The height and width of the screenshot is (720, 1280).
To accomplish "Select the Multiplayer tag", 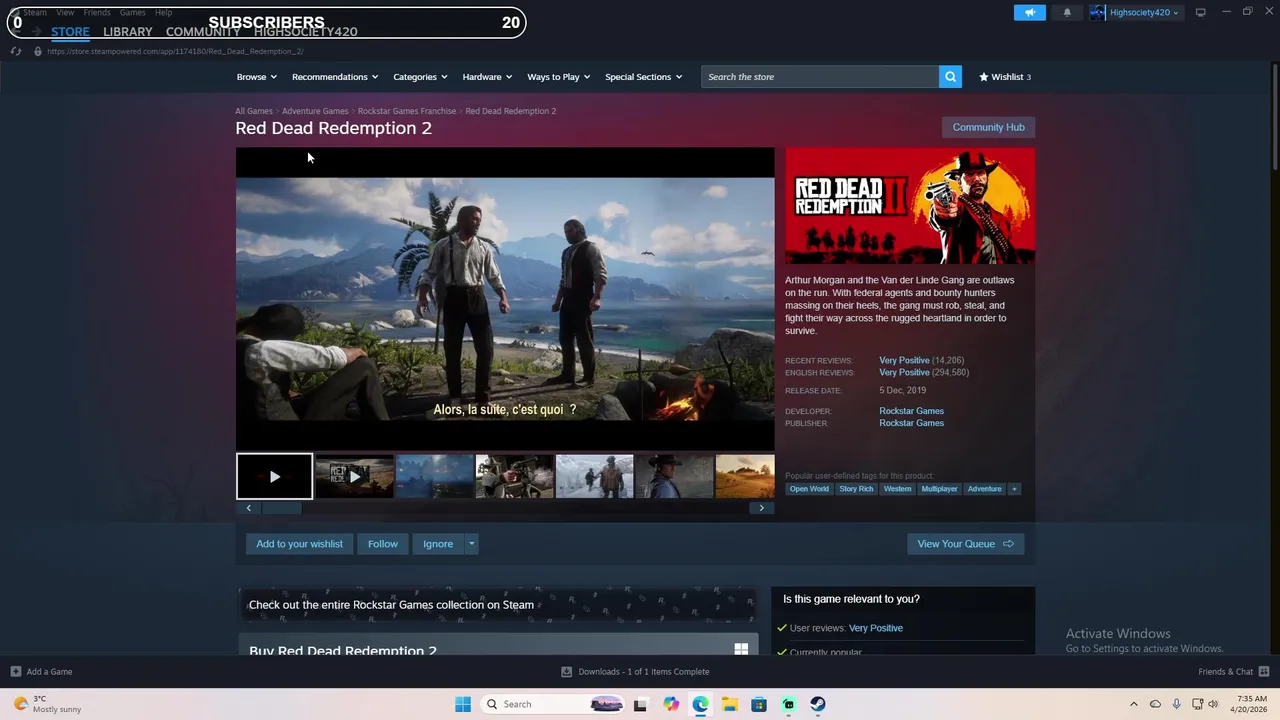I will [939, 489].
